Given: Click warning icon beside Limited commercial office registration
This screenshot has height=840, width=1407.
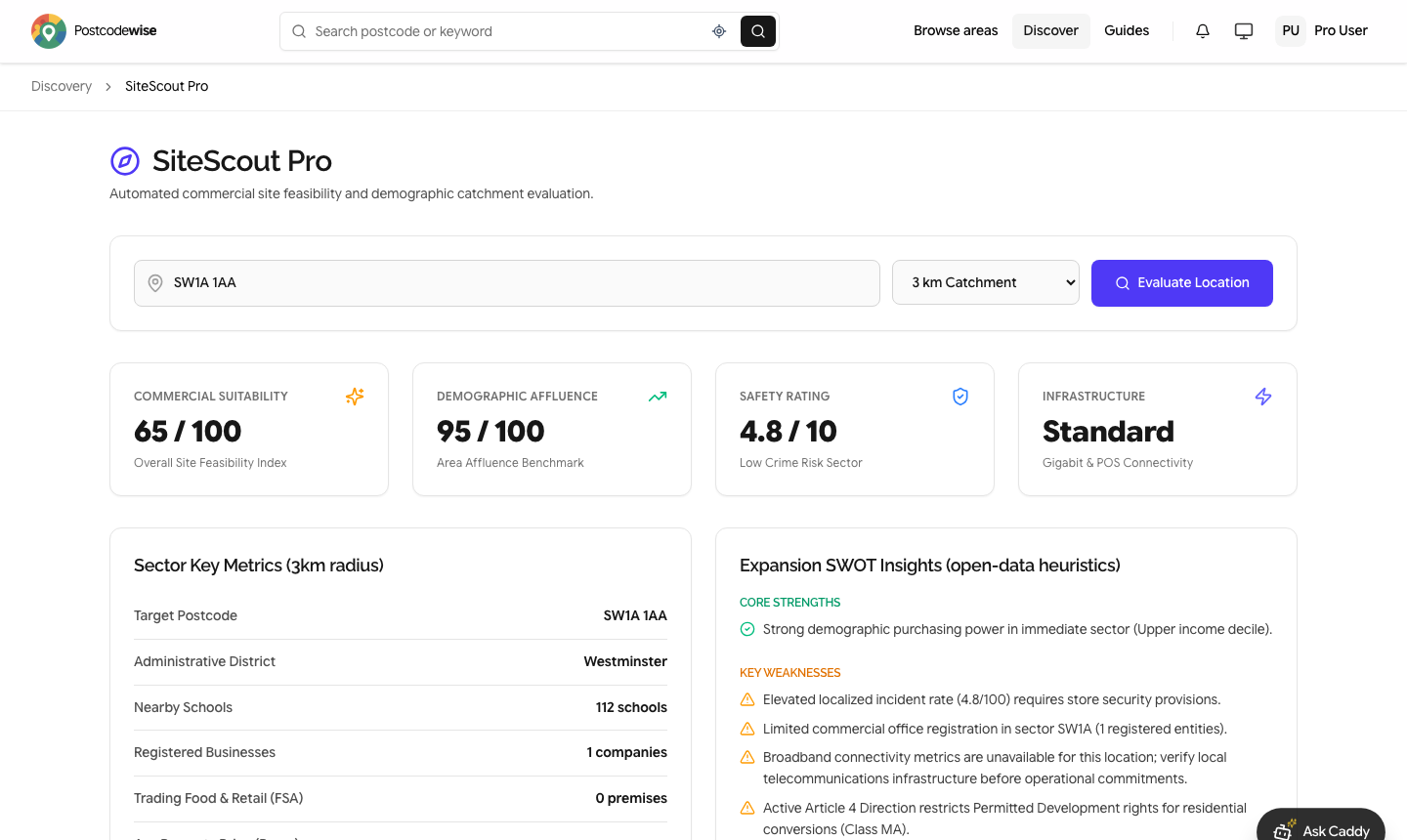Looking at the screenshot, I should coord(747,729).
